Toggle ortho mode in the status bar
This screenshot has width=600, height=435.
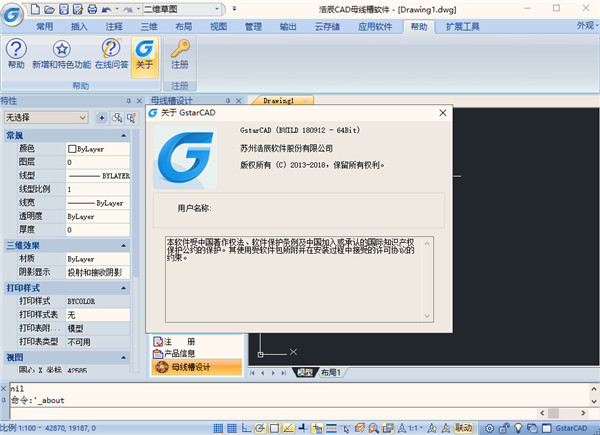[246, 428]
